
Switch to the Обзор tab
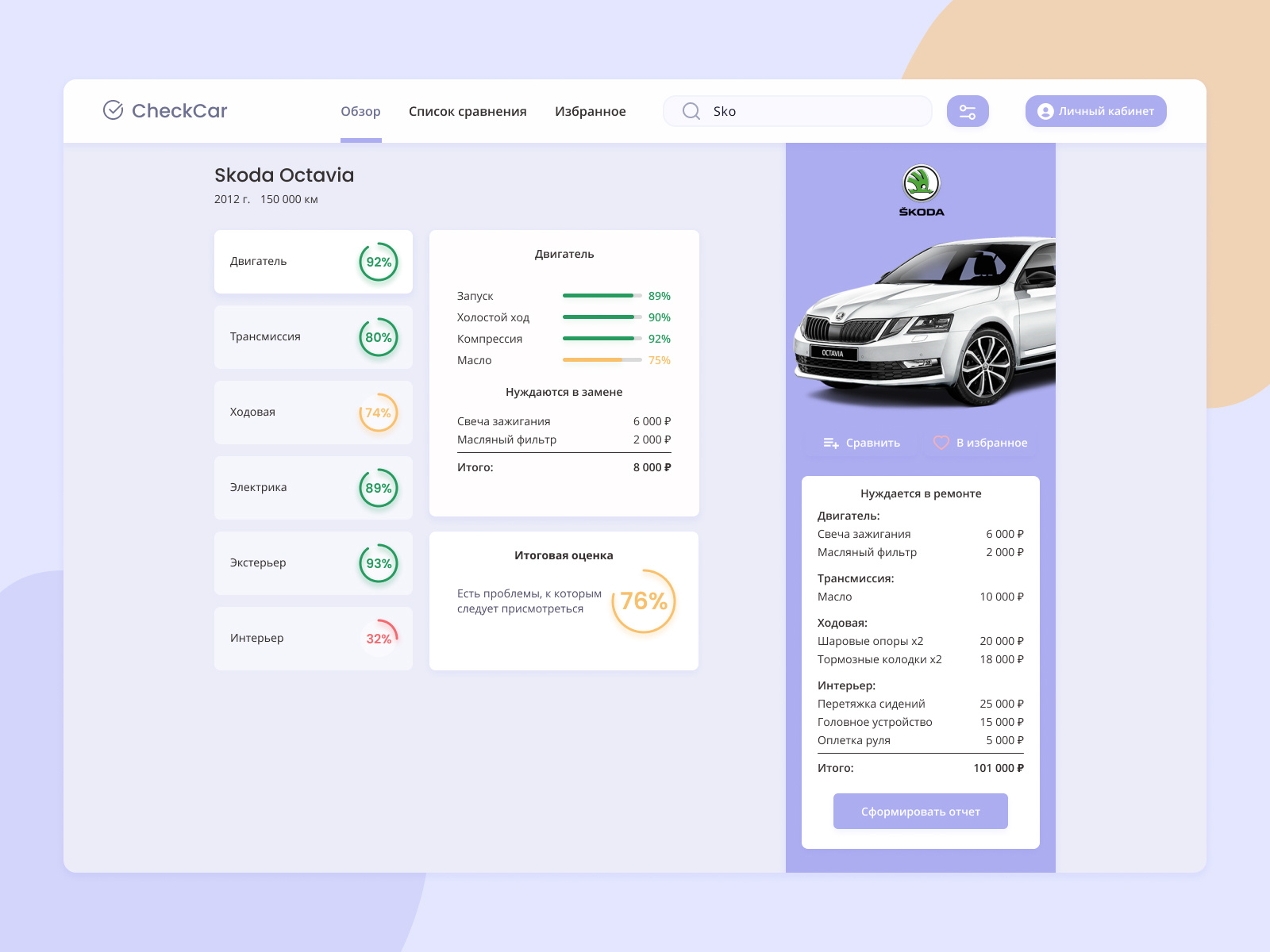coord(360,111)
